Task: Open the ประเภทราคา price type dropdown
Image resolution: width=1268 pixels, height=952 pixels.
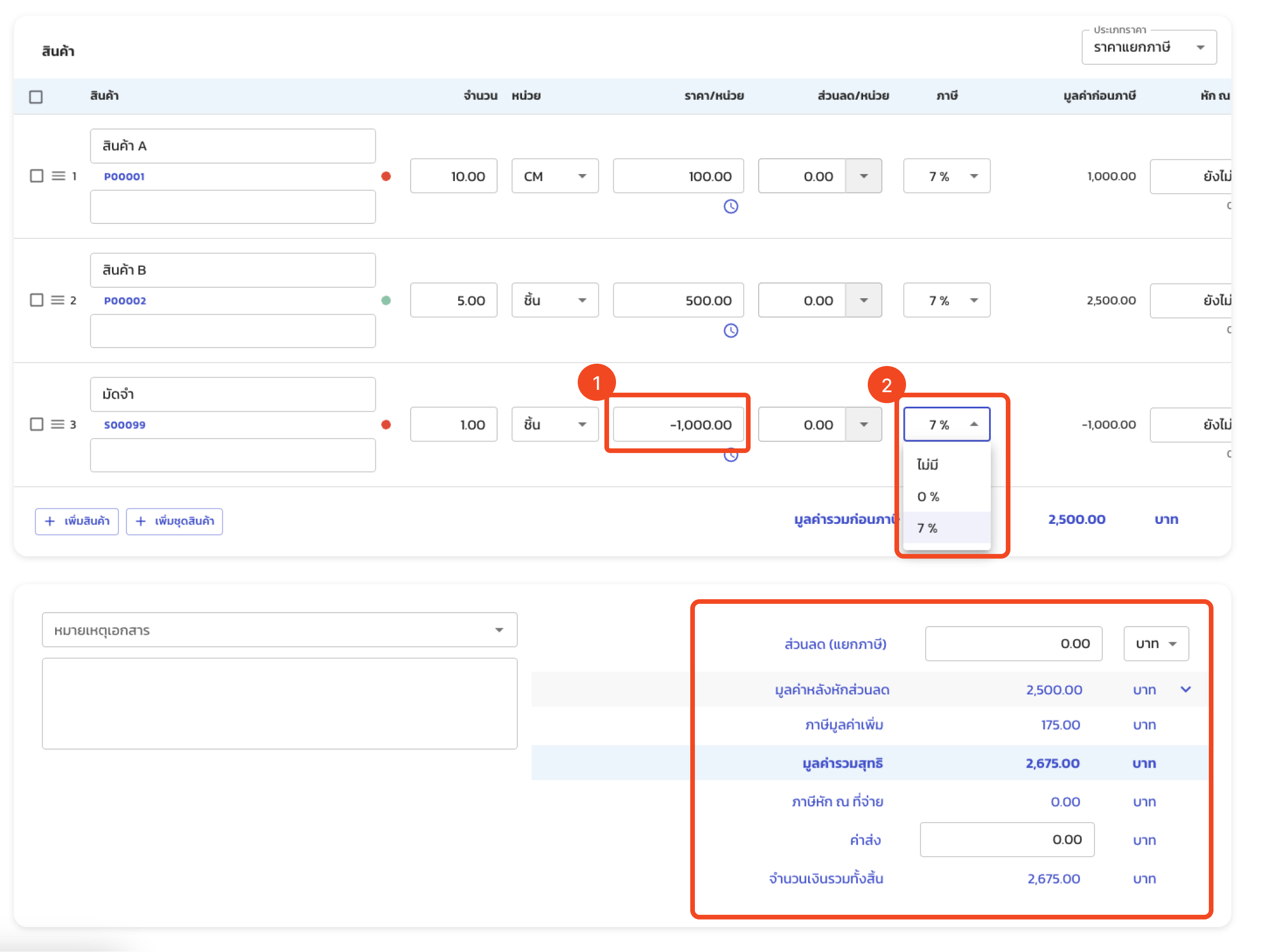Action: [1149, 47]
